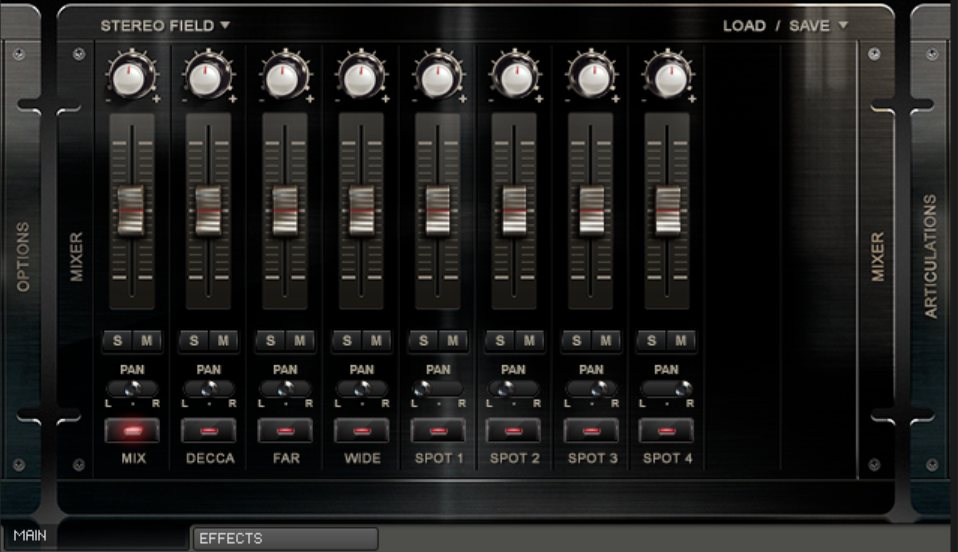The height and width of the screenshot is (552, 958).
Task: Mute the MIX channel
Action: coord(147,341)
